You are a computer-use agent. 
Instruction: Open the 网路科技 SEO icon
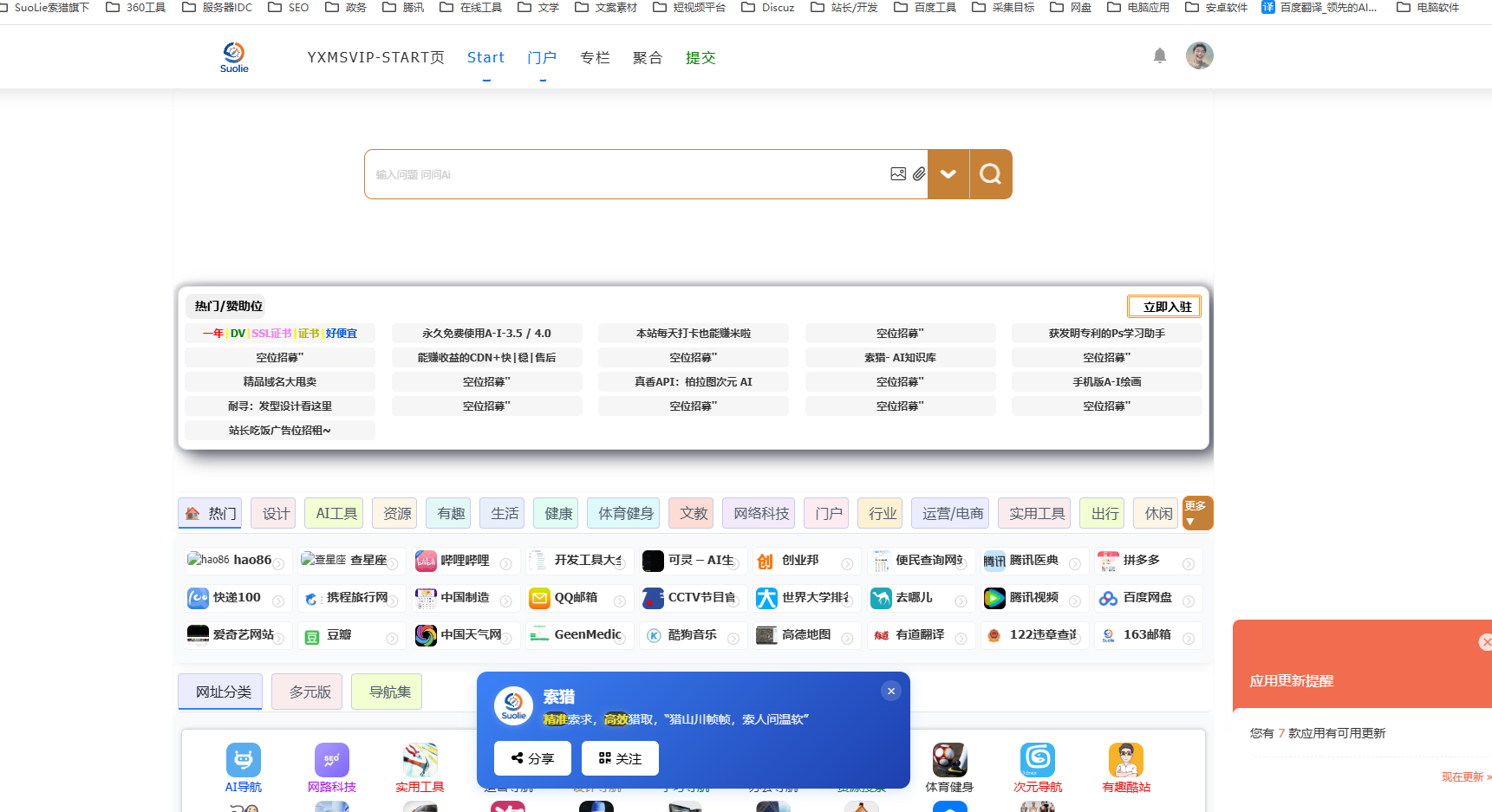pyautogui.click(x=332, y=760)
